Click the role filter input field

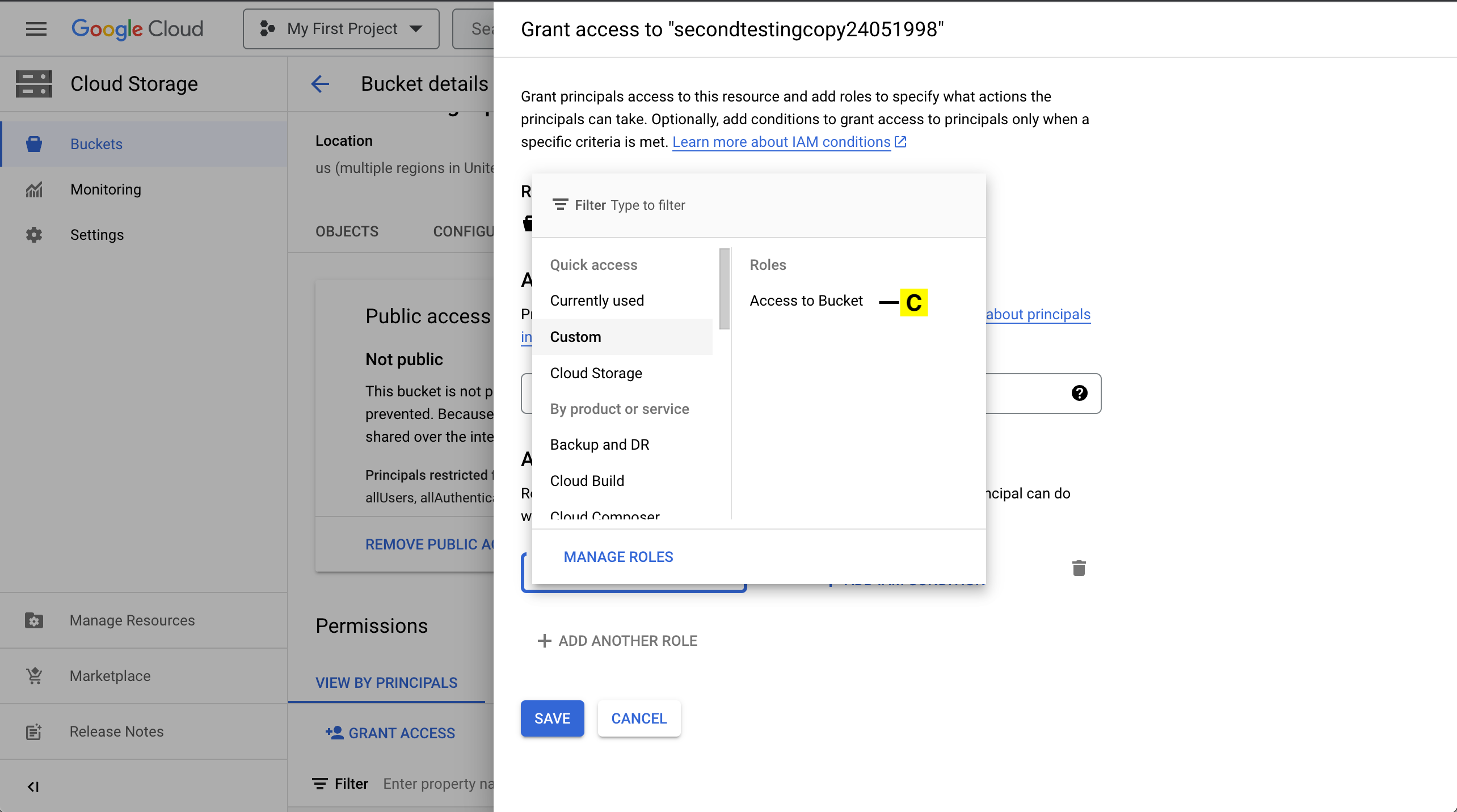[x=738, y=205]
